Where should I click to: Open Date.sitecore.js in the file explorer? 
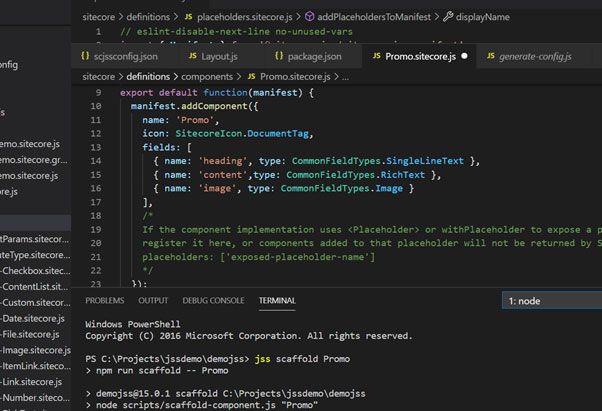coord(34,318)
